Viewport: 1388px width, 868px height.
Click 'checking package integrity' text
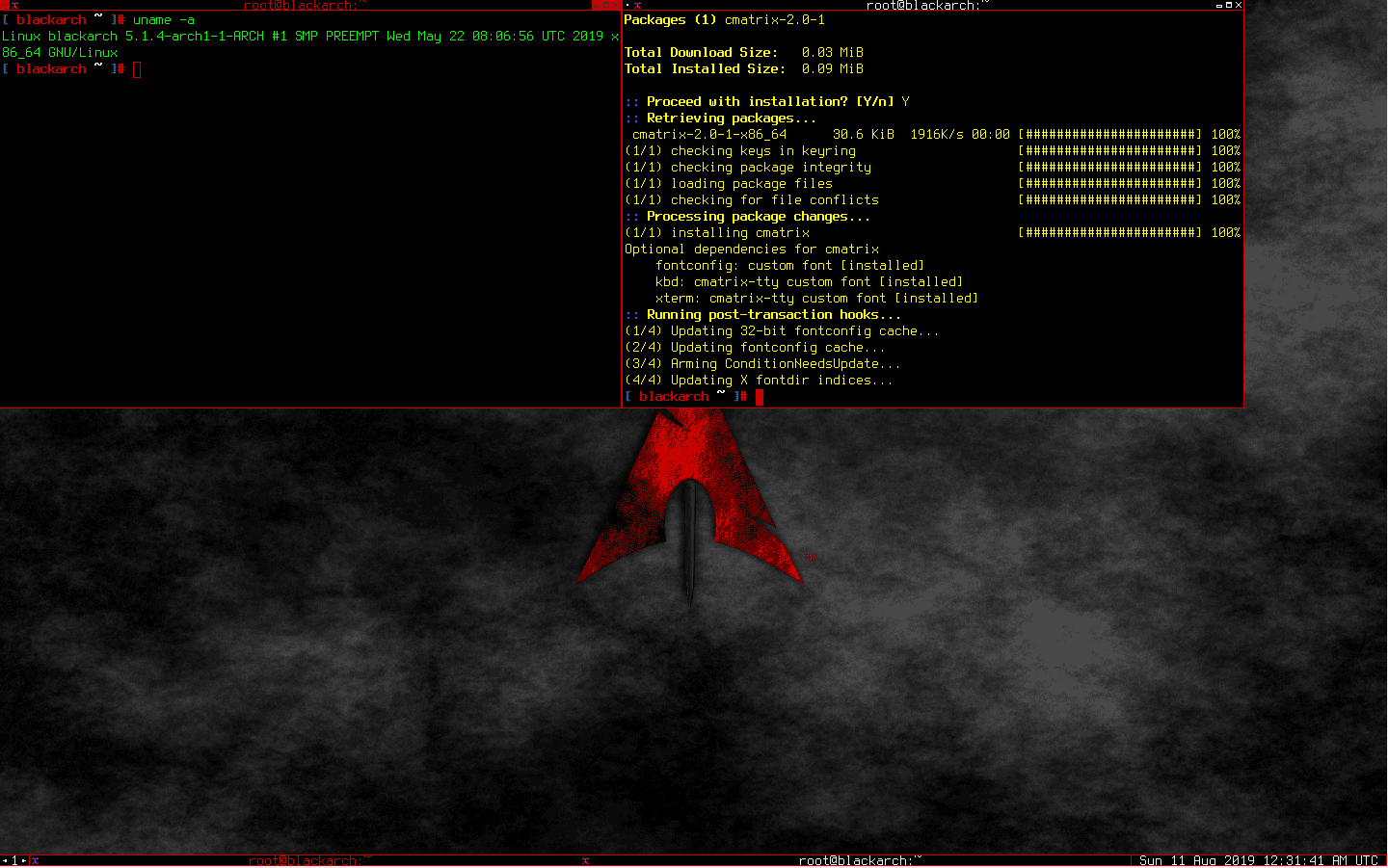pos(771,168)
